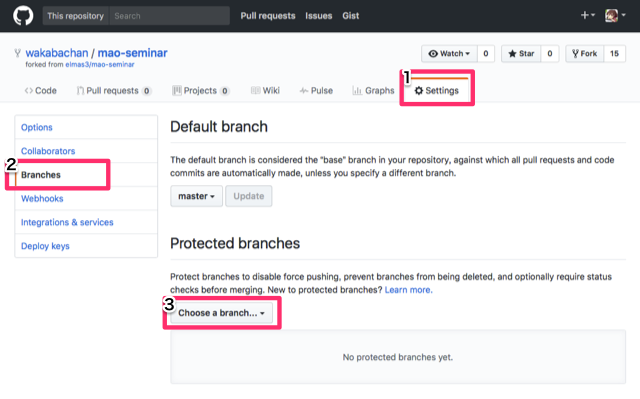This screenshot has height=399, width=640.
Task: Switch to the repository Pull requests tab
Action: click(x=114, y=91)
